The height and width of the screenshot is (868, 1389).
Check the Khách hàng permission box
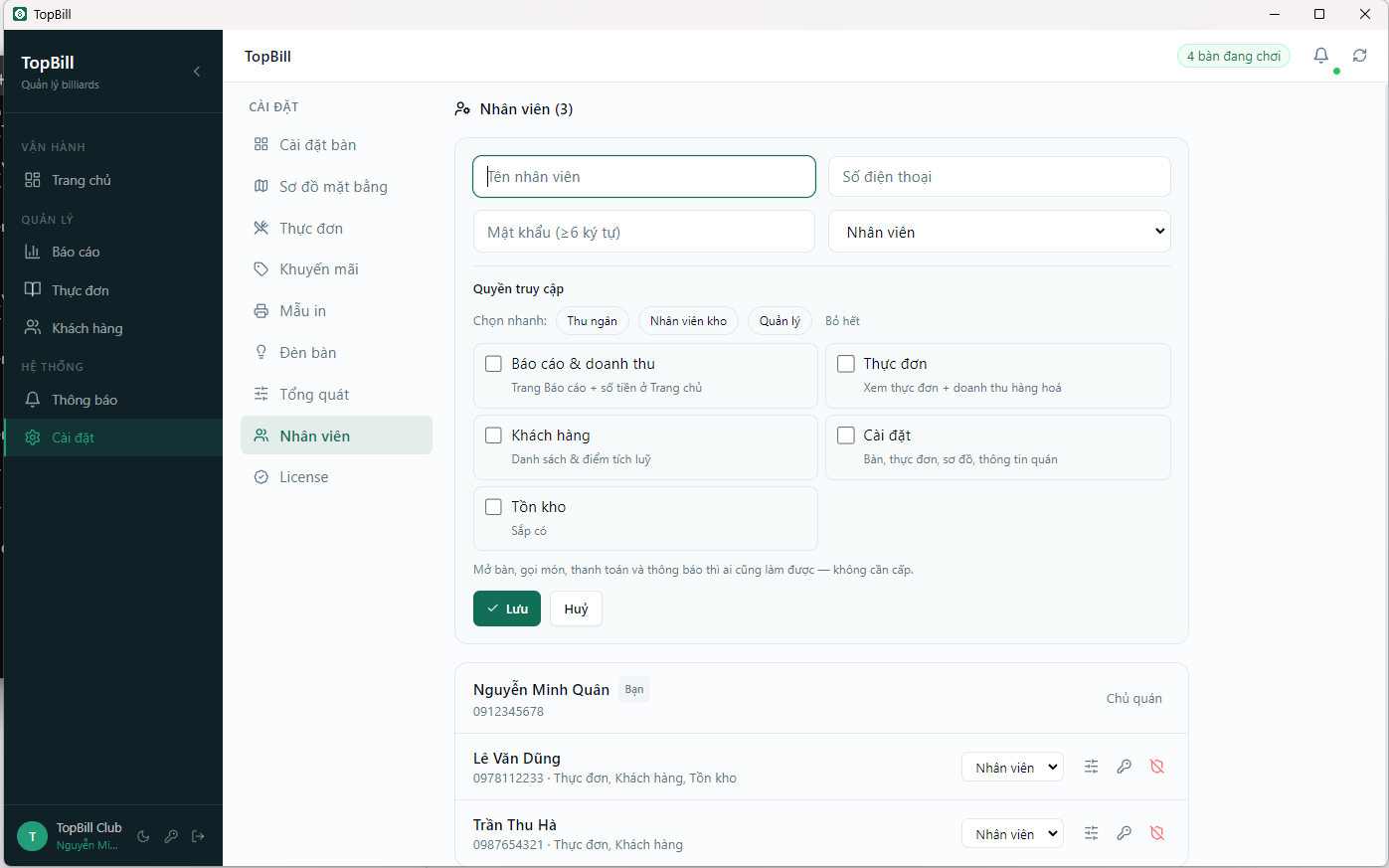coord(493,435)
